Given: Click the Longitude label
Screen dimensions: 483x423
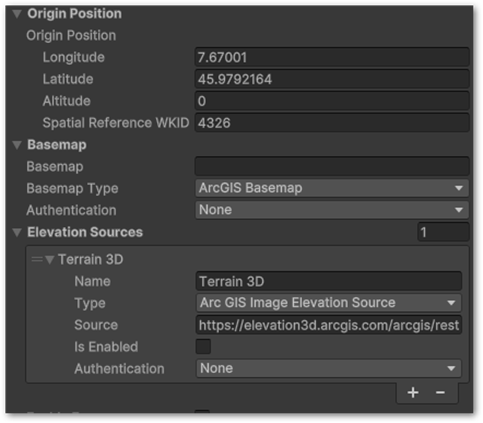Looking at the screenshot, I should click(74, 57).
